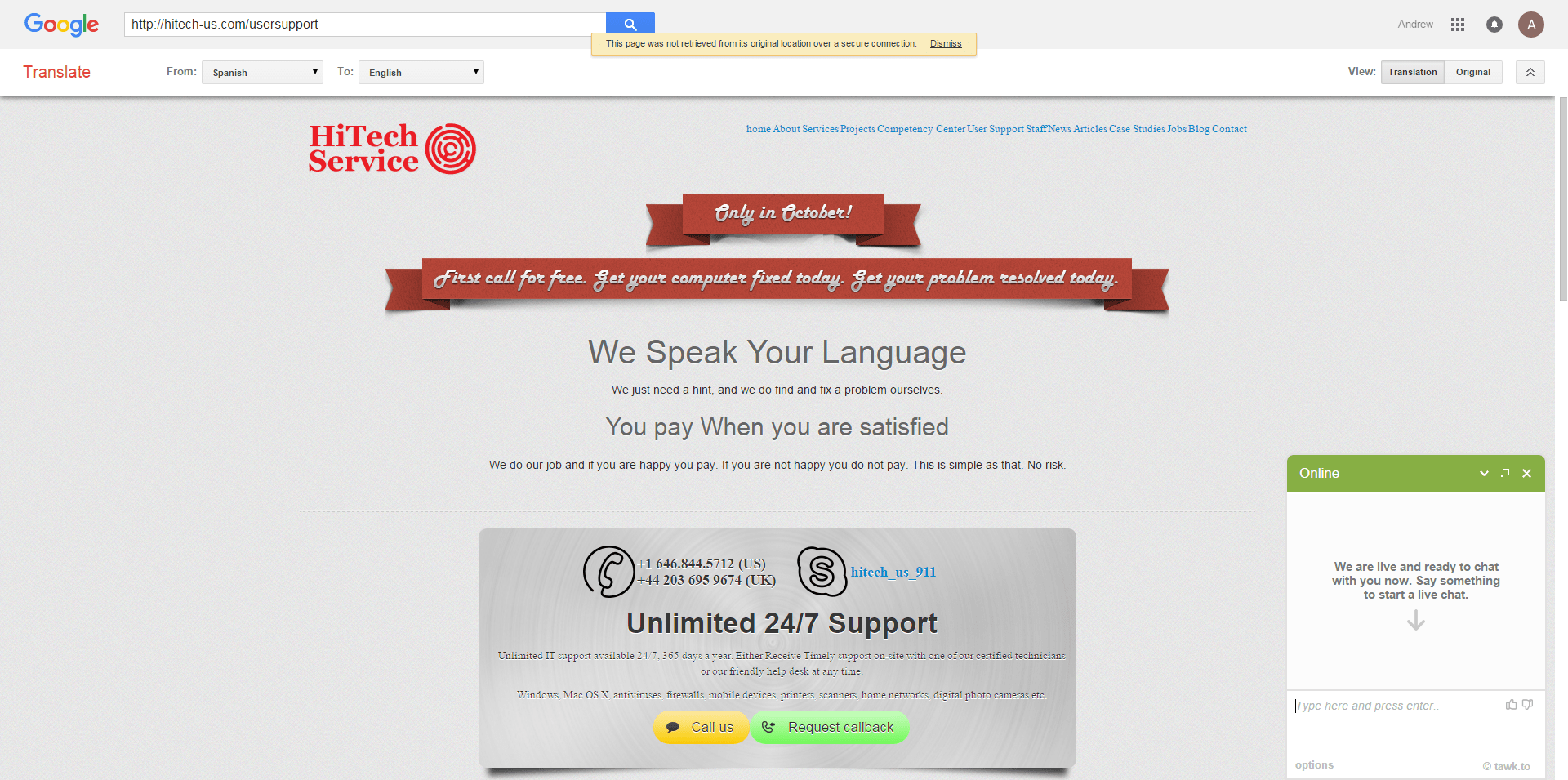Dismiss the insecure connection warning
1568x780 pixels.
tap(945, 43)
